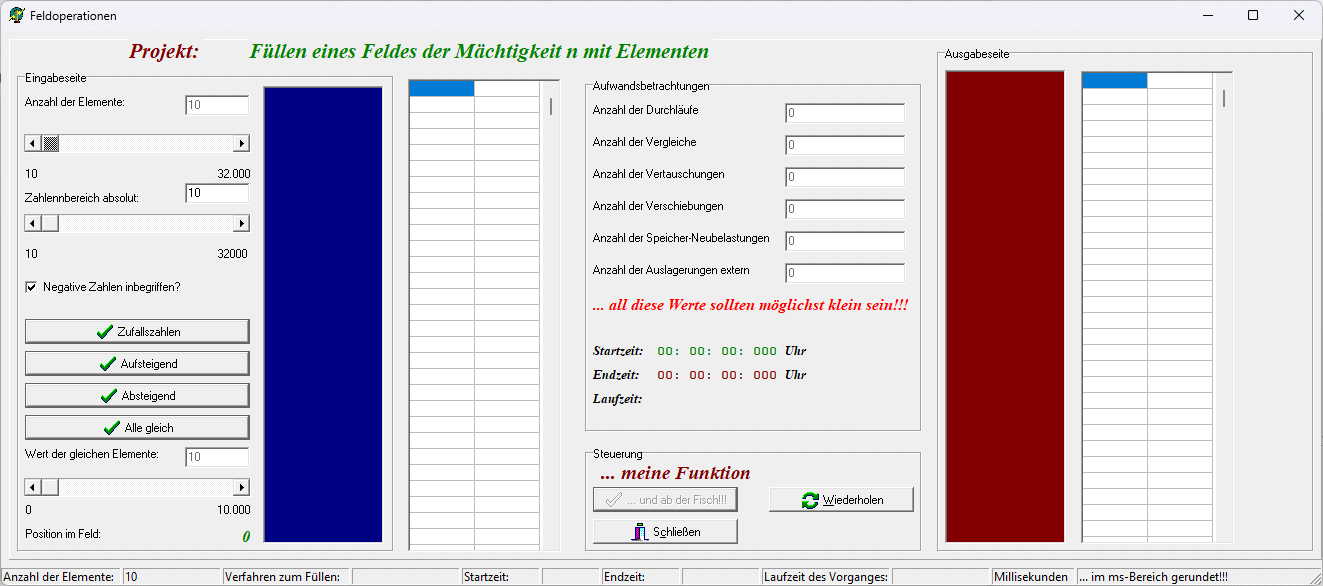Click right arrow of Anzahl der Elemente scrollbar
The width and height of the screenshot is (1323, 586).
[241, 143]
